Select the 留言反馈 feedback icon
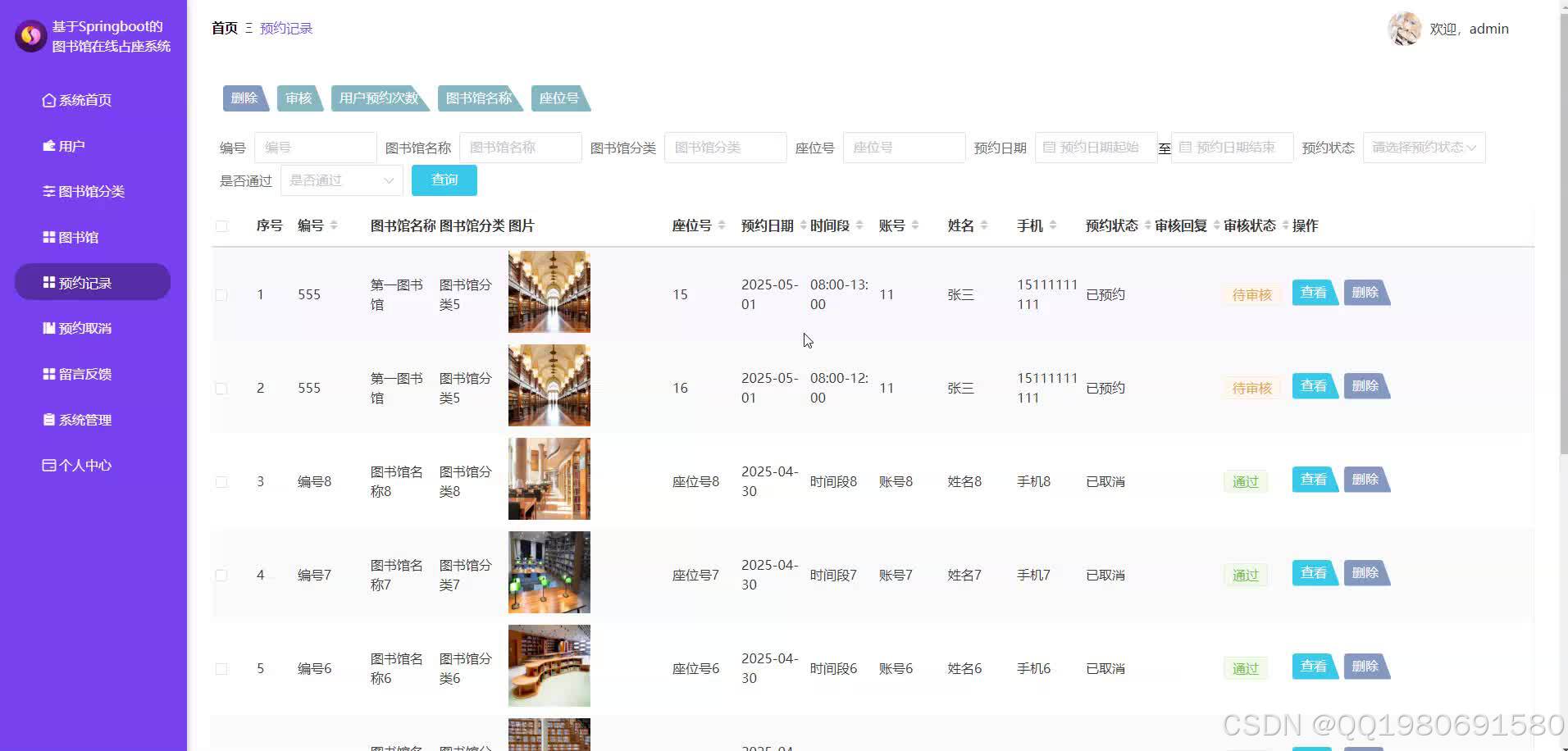Screen dimensions: 1568x751 tap(48, 374)
